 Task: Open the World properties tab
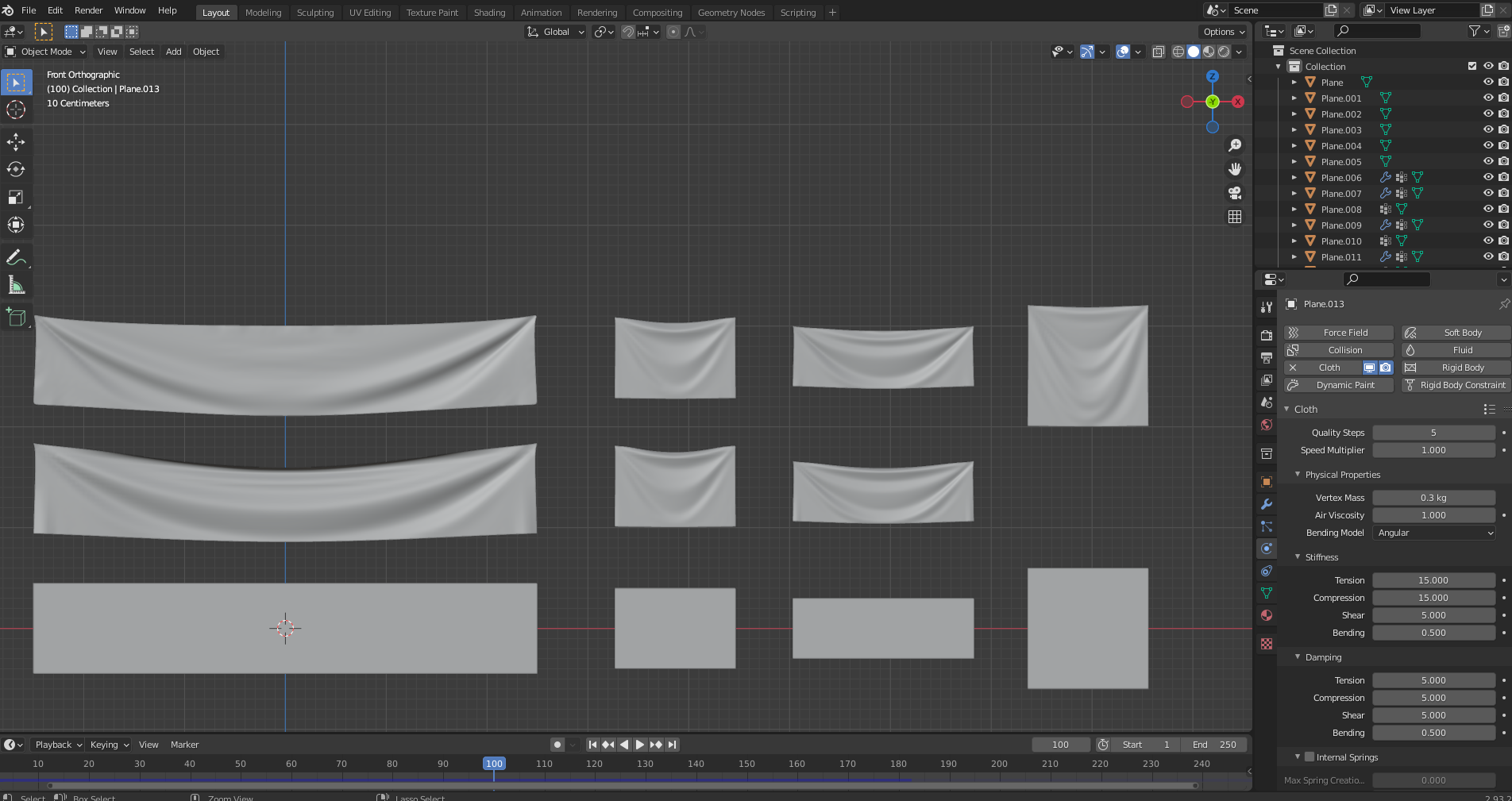(x=1267, y=425)
